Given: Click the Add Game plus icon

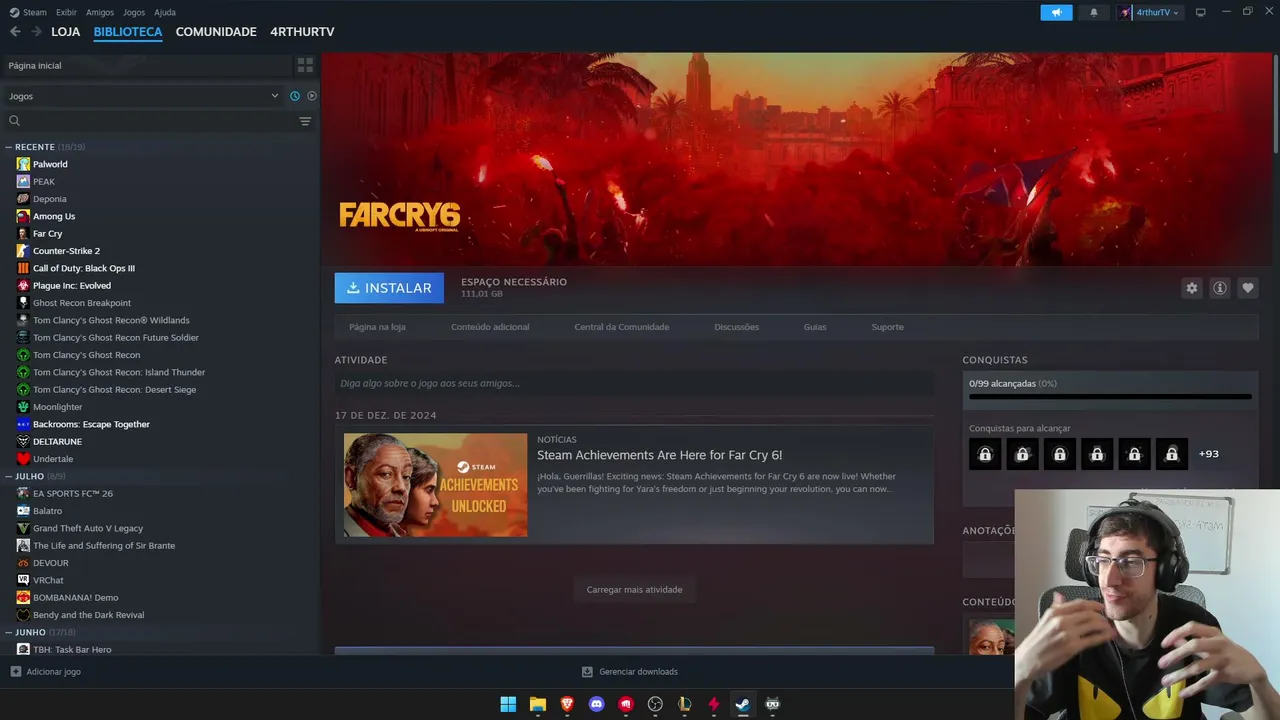Looking at the screenshot, I should click(15, 672).
